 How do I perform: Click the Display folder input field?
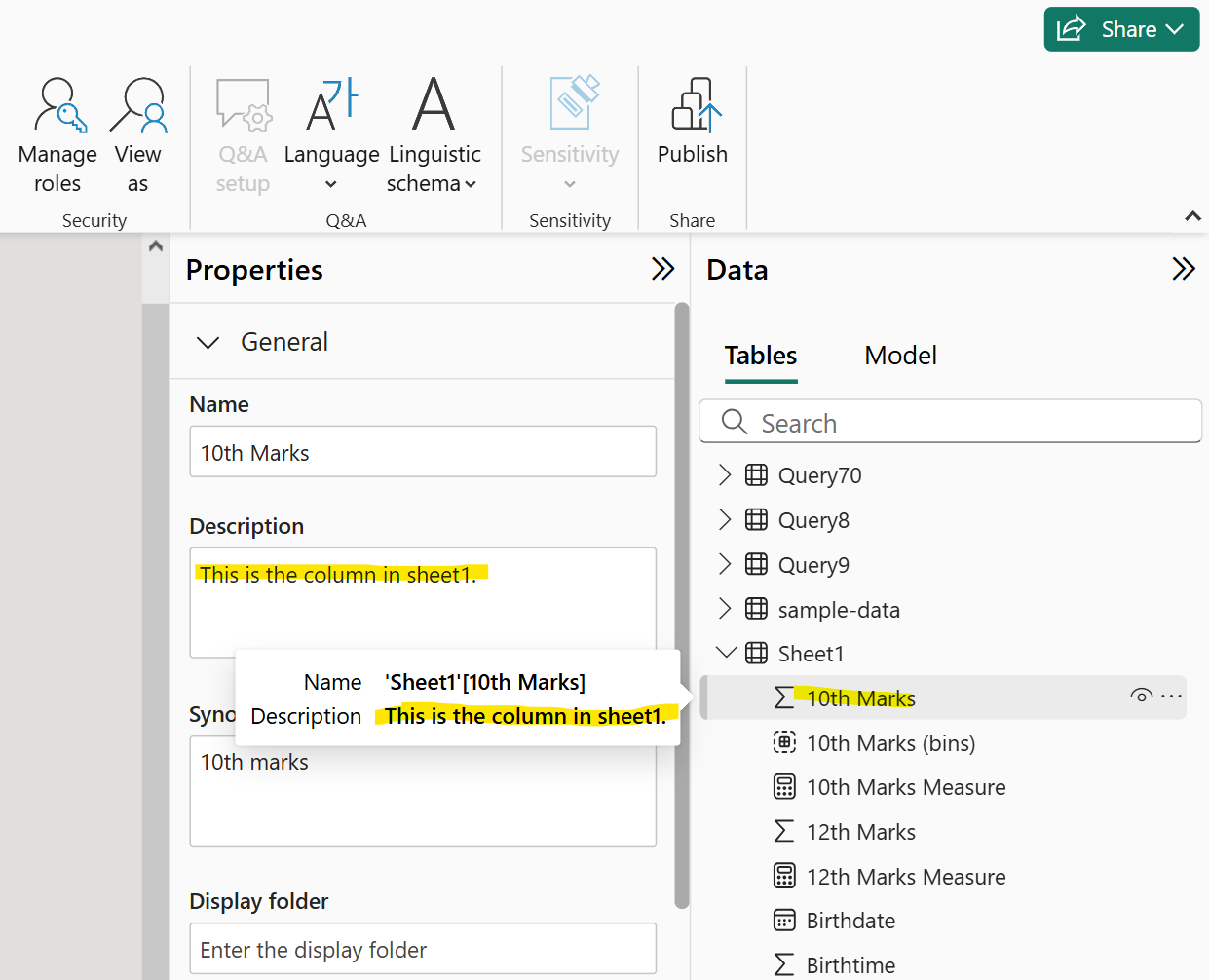[x=422, y=948]
